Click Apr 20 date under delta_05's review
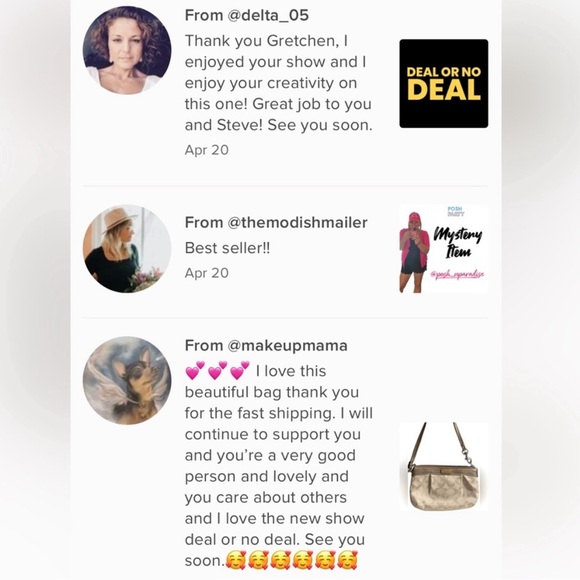 [x=207, y=150]
